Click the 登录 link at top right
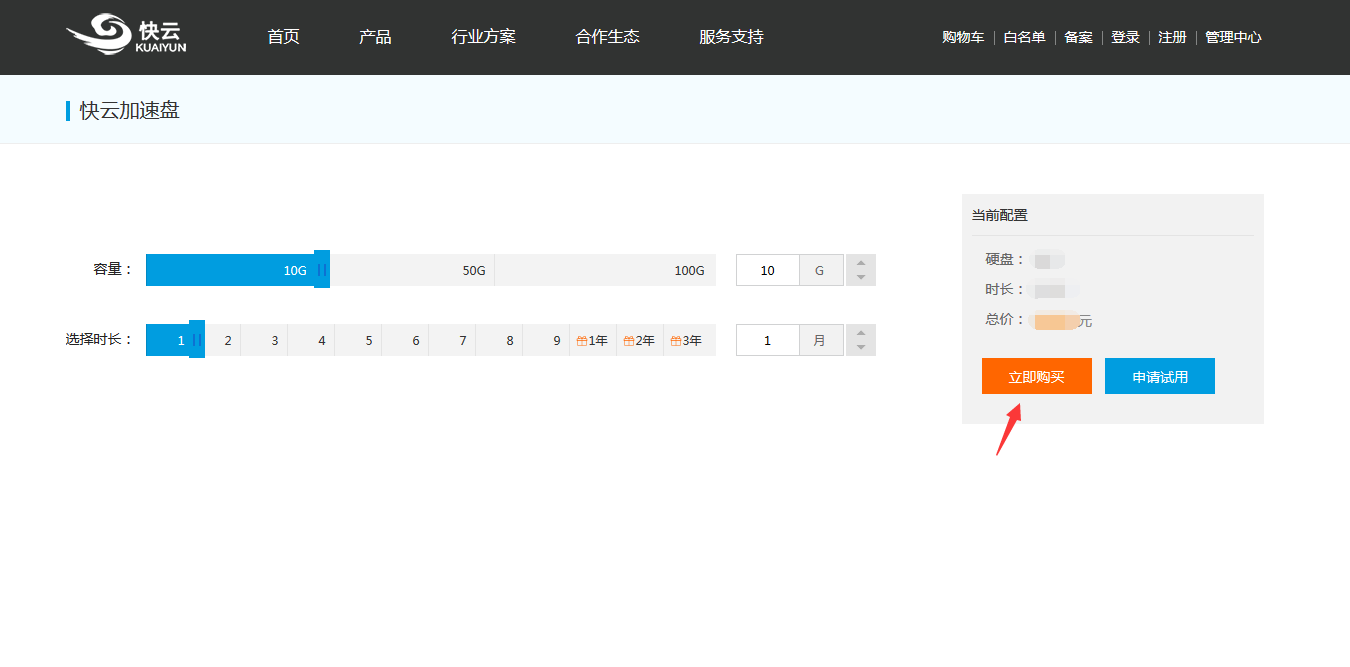The width and height of the screenshot is (1350, 667). tap(1125, 37)
